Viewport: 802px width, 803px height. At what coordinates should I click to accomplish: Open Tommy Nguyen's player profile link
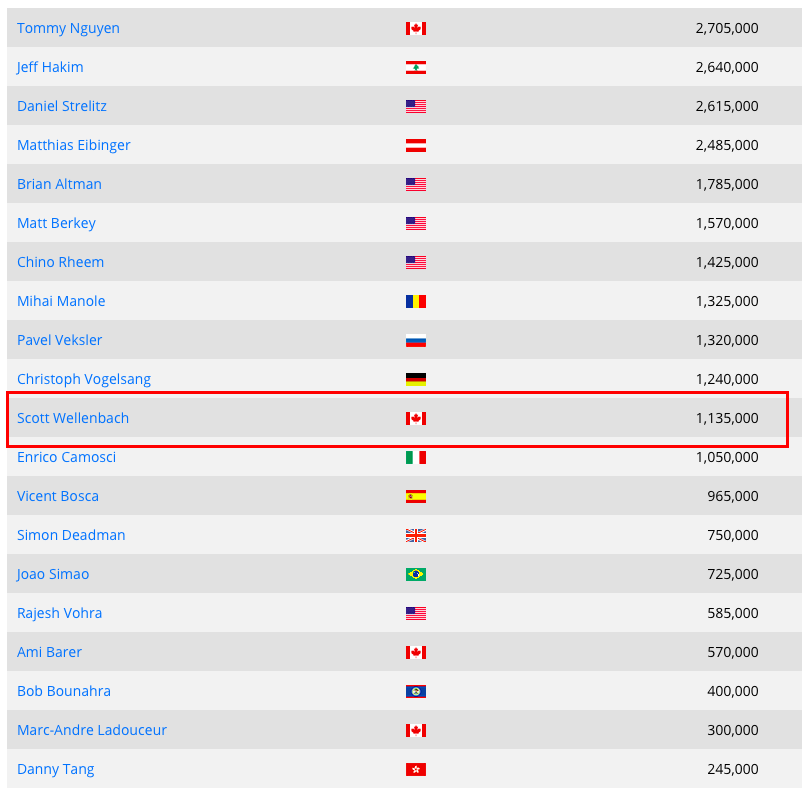coord(68,28)
